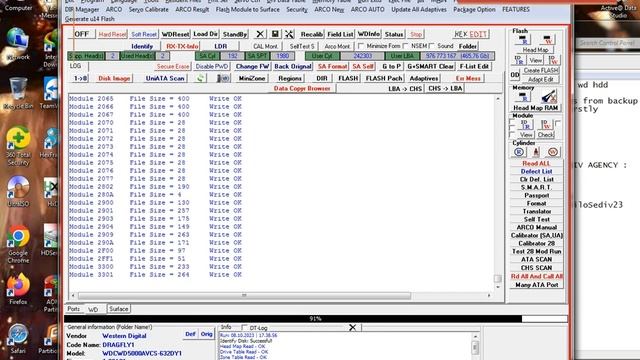Select log row Module 2F00
The width and height of the screenshot is (640, 360).
coord(155,251)
